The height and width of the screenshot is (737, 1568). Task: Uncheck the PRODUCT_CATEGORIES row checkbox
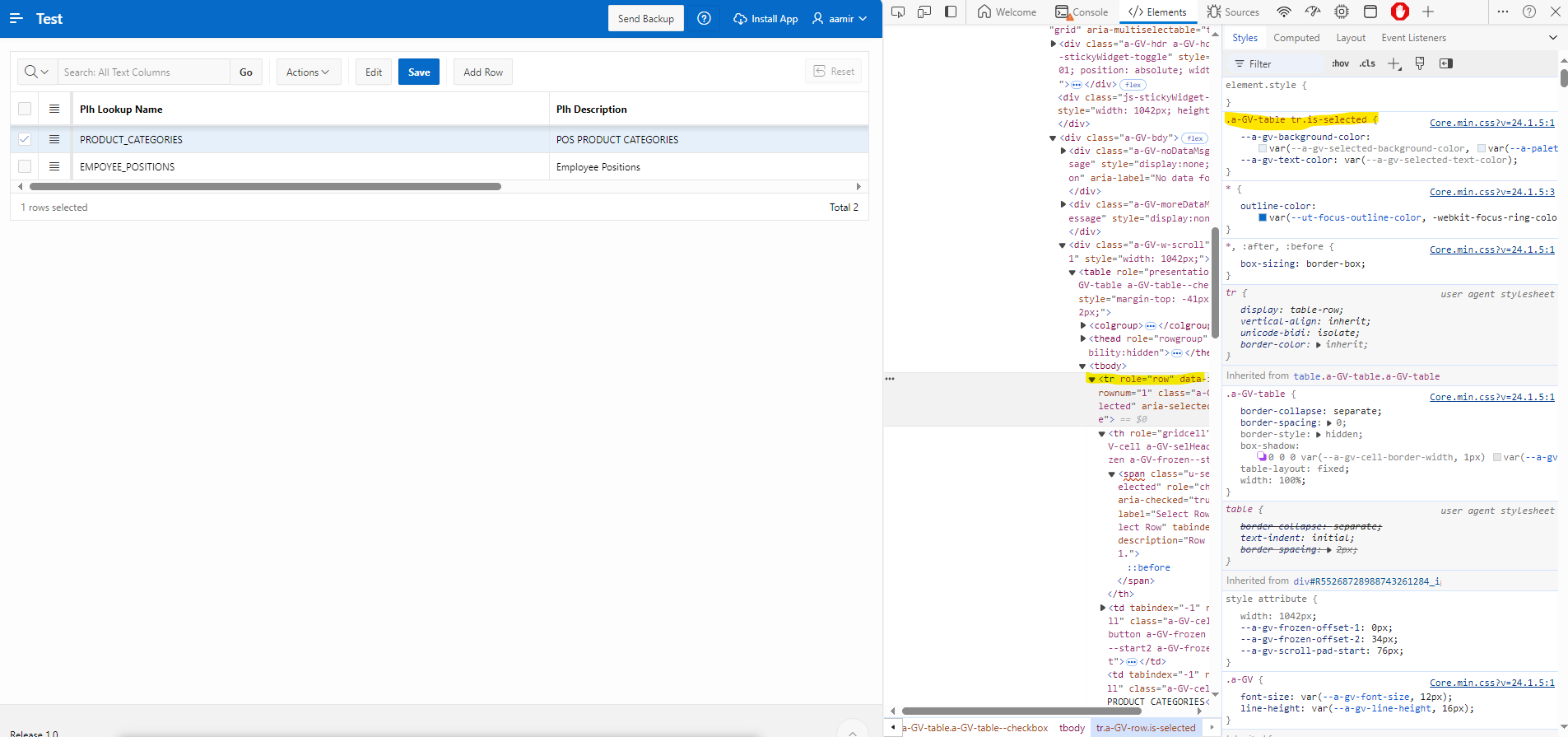pyautogui.click(x=25, y=139)
